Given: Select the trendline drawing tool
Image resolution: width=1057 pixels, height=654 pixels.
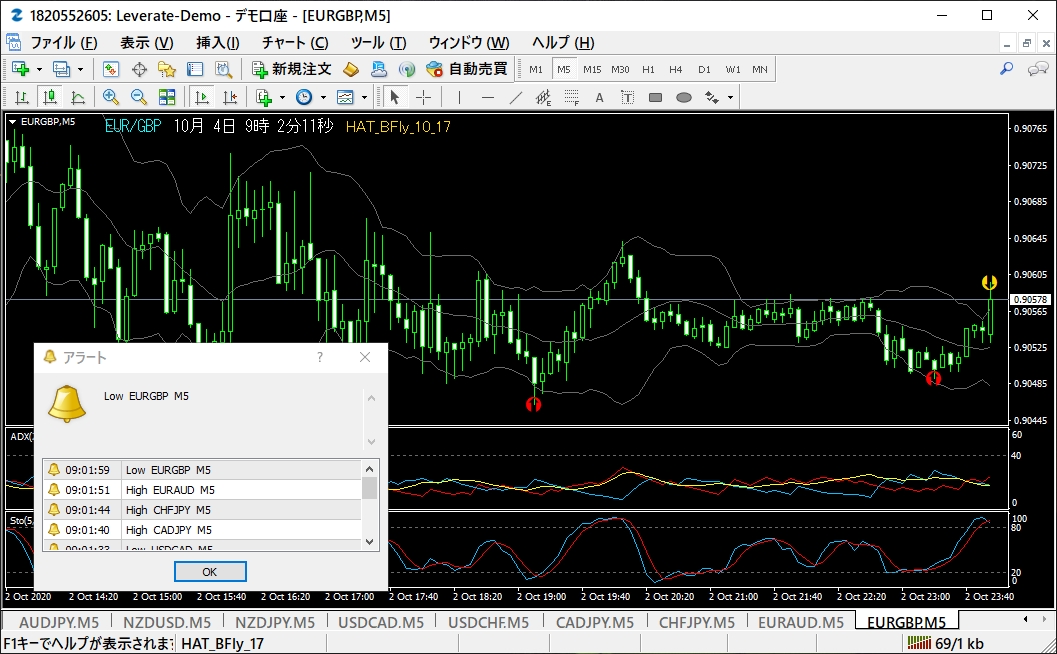Looking at the screenshot, I should (x=516, y=97).
